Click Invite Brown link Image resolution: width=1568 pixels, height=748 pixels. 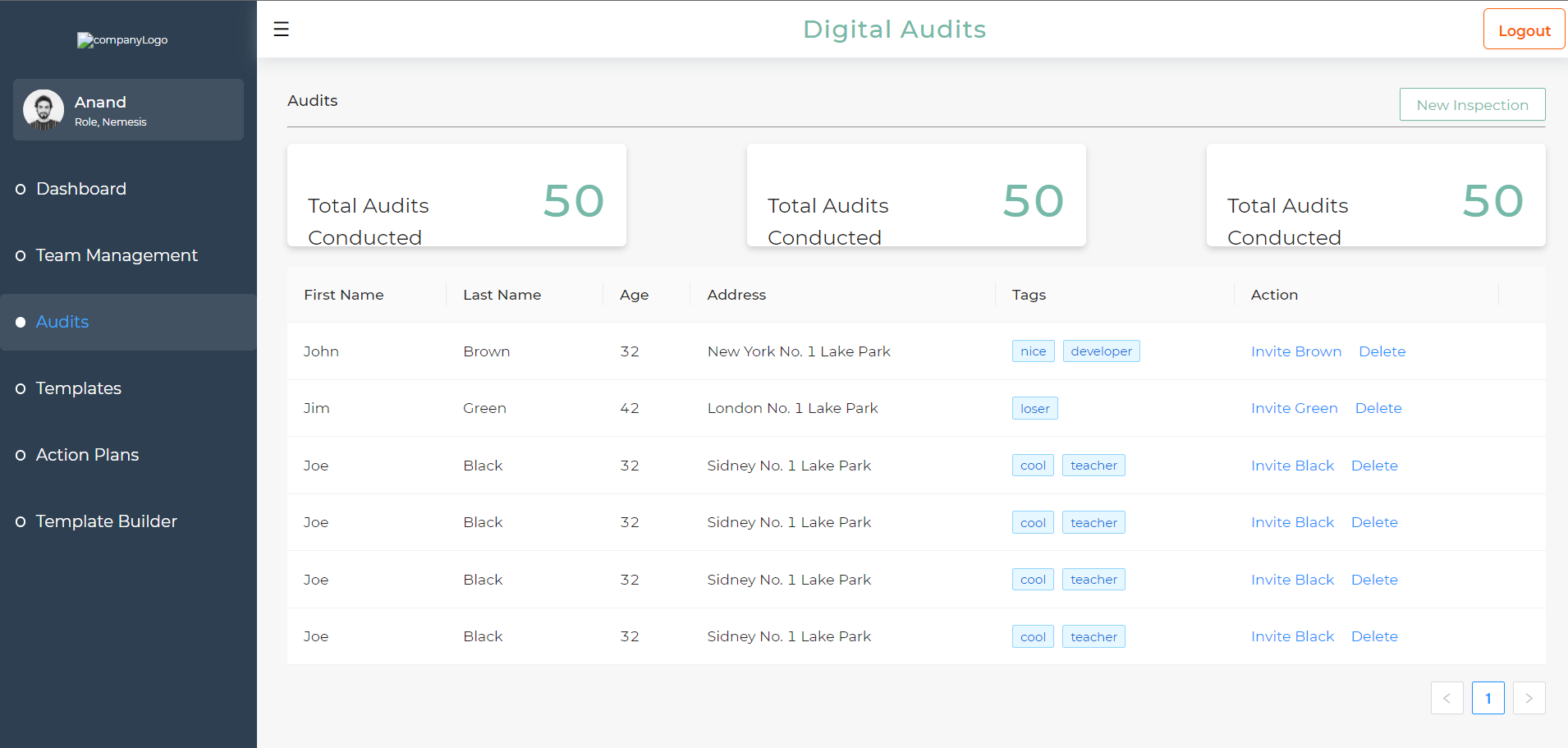pos(1296,351)
